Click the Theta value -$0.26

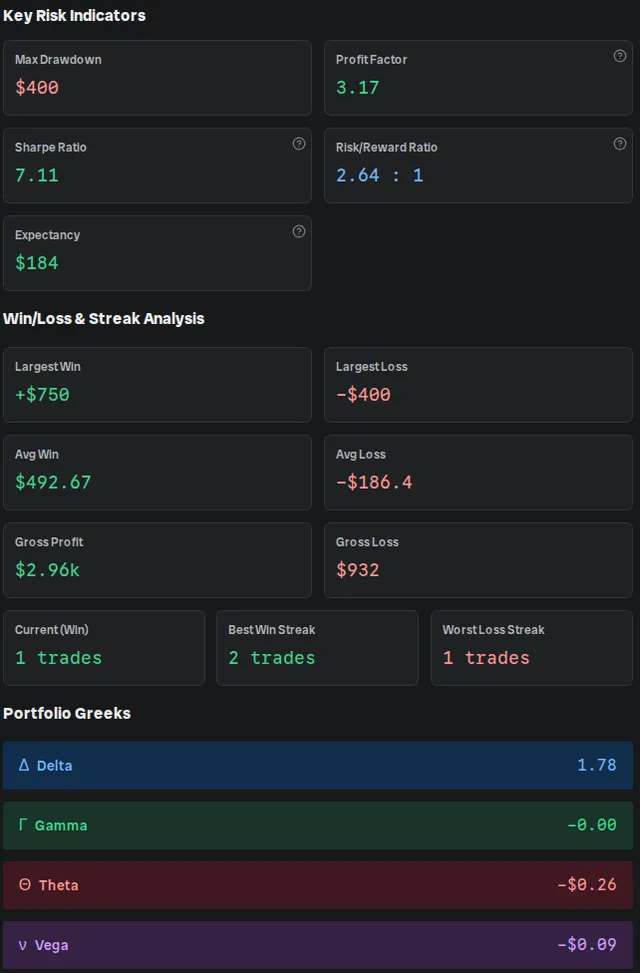(587, 884)
